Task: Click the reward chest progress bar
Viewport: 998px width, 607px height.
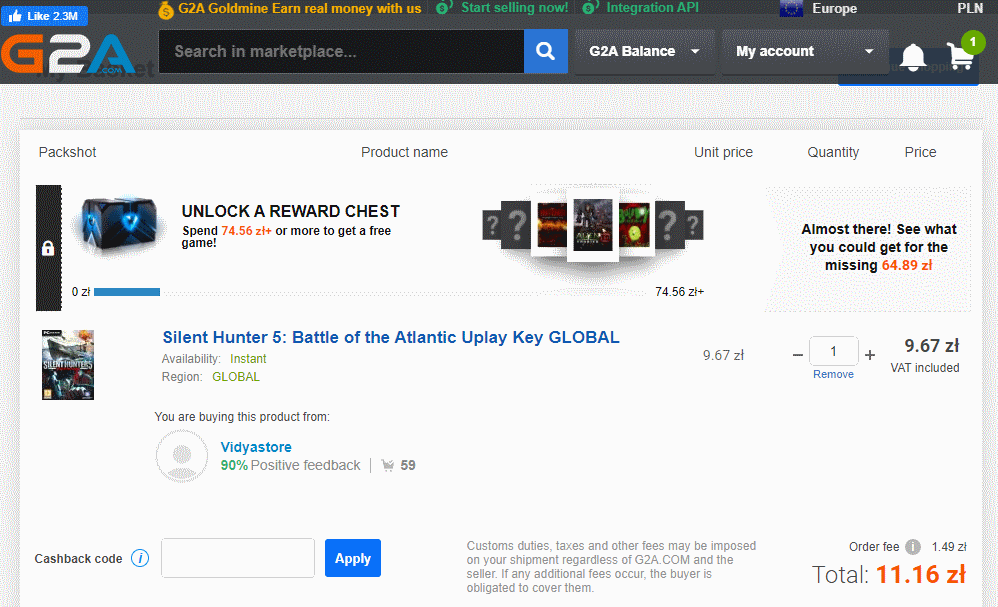Action: coord(127,292)
